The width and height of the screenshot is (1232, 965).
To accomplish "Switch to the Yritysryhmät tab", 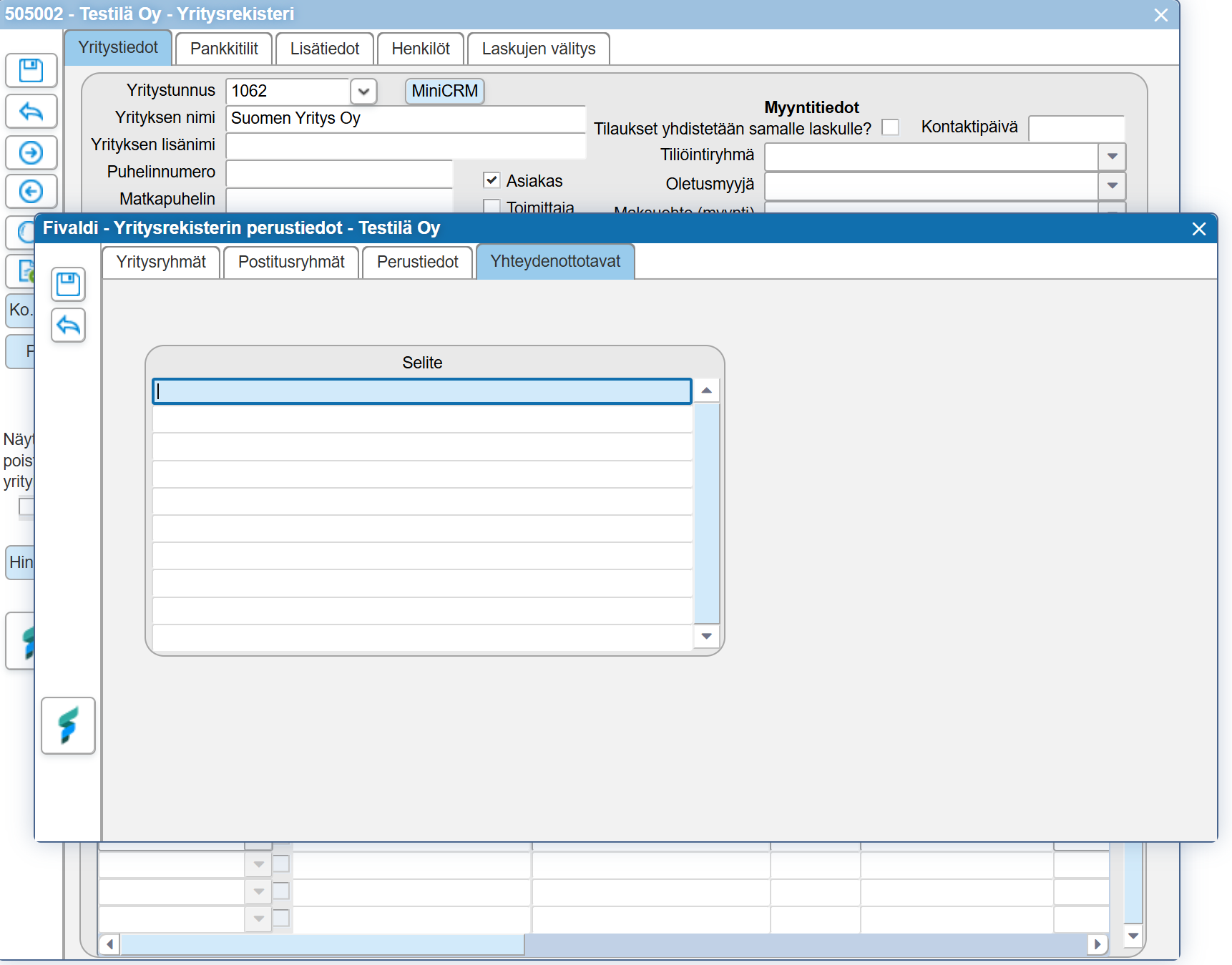I will click(x=161, y=262).
